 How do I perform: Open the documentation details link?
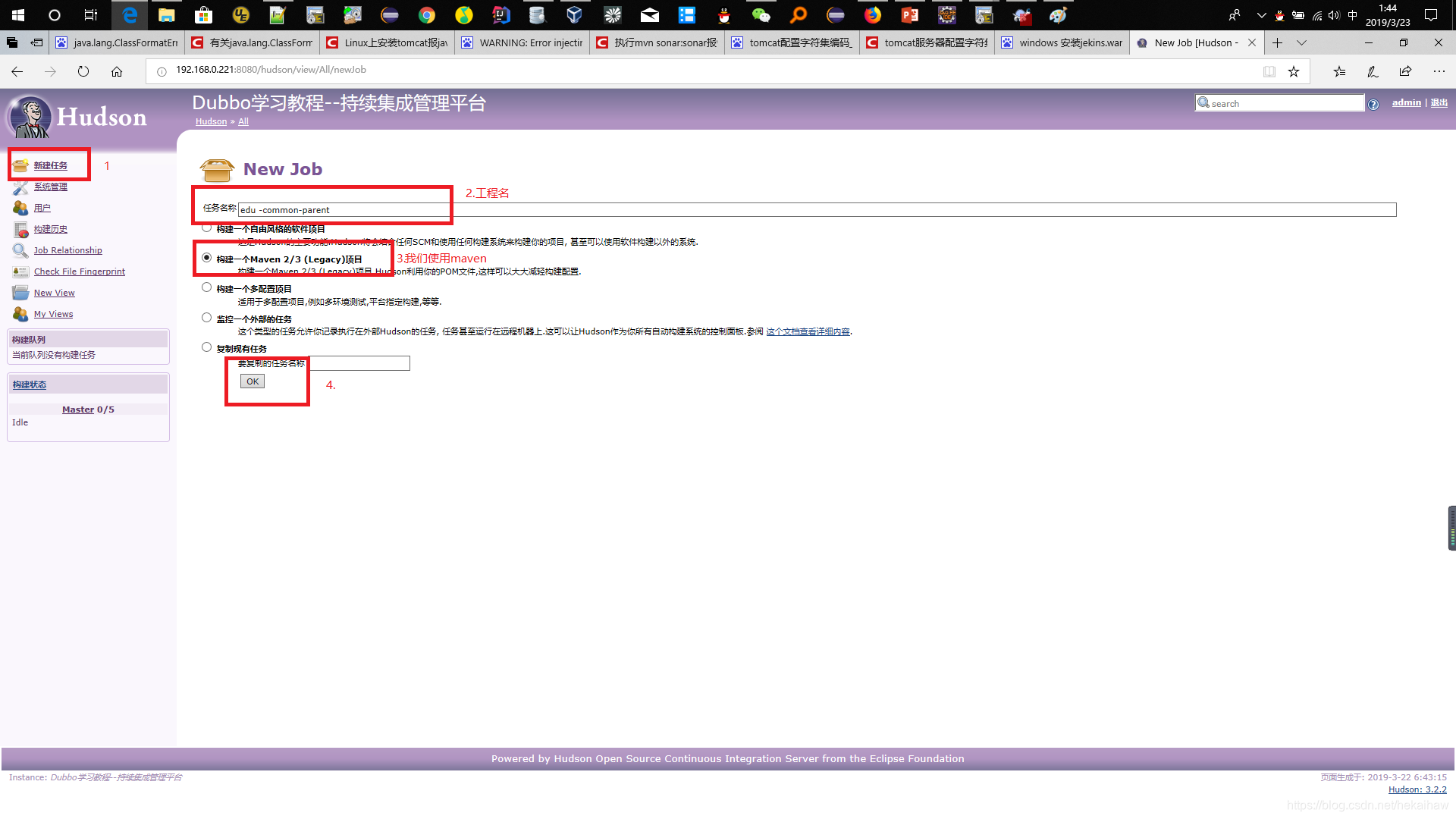click(x=808, y=331)
